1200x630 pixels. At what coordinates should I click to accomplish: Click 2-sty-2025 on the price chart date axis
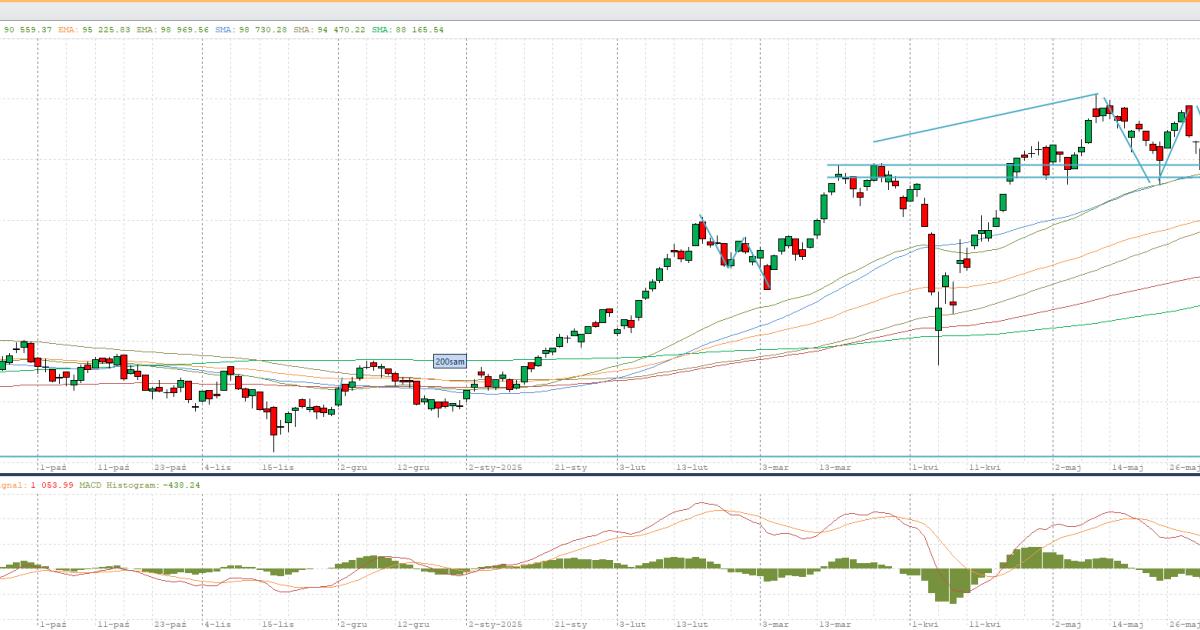[496, 467]
